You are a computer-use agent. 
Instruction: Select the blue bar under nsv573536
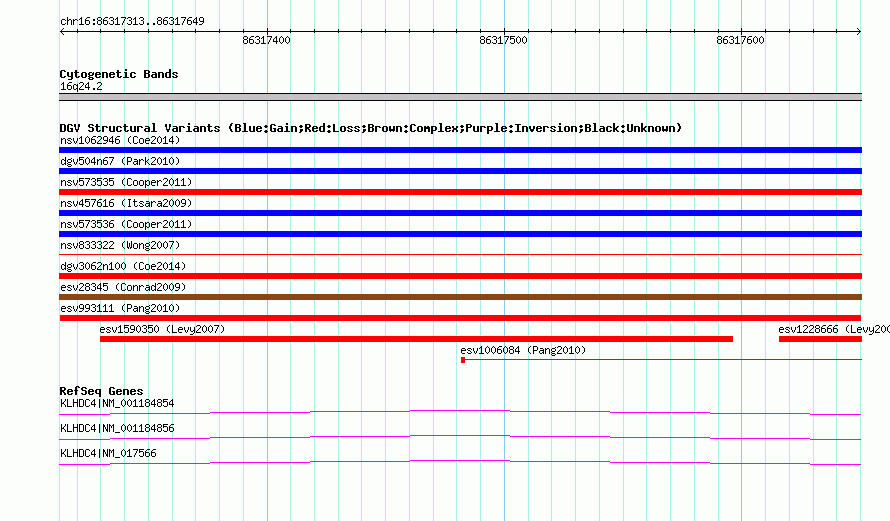(460, 234)
